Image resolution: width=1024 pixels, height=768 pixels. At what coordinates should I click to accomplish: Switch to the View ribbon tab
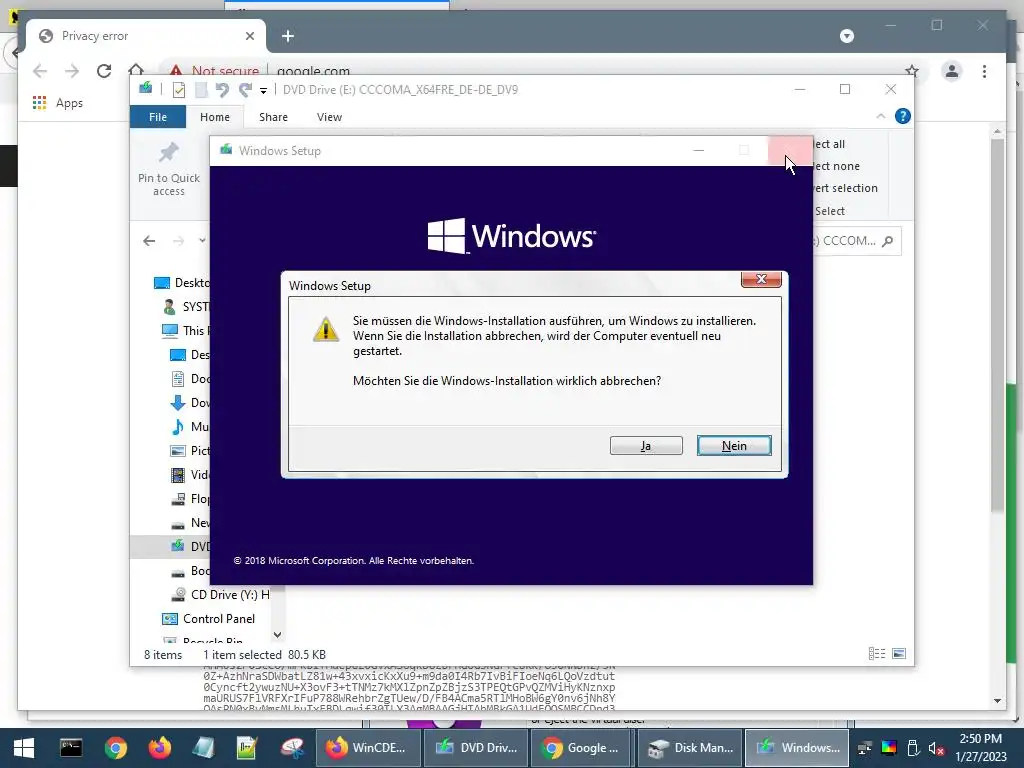329,117
